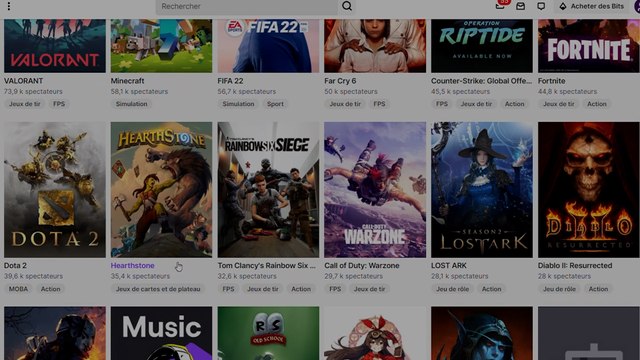Image resolution: width=640 pixels, height=360 pixels.
Task: Click the Far Cry 6 title link
Action: tap(340, 81)
